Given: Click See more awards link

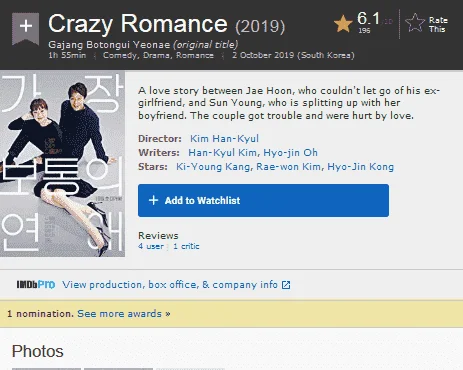Looking at the screenshot, I should pos(124,314).
